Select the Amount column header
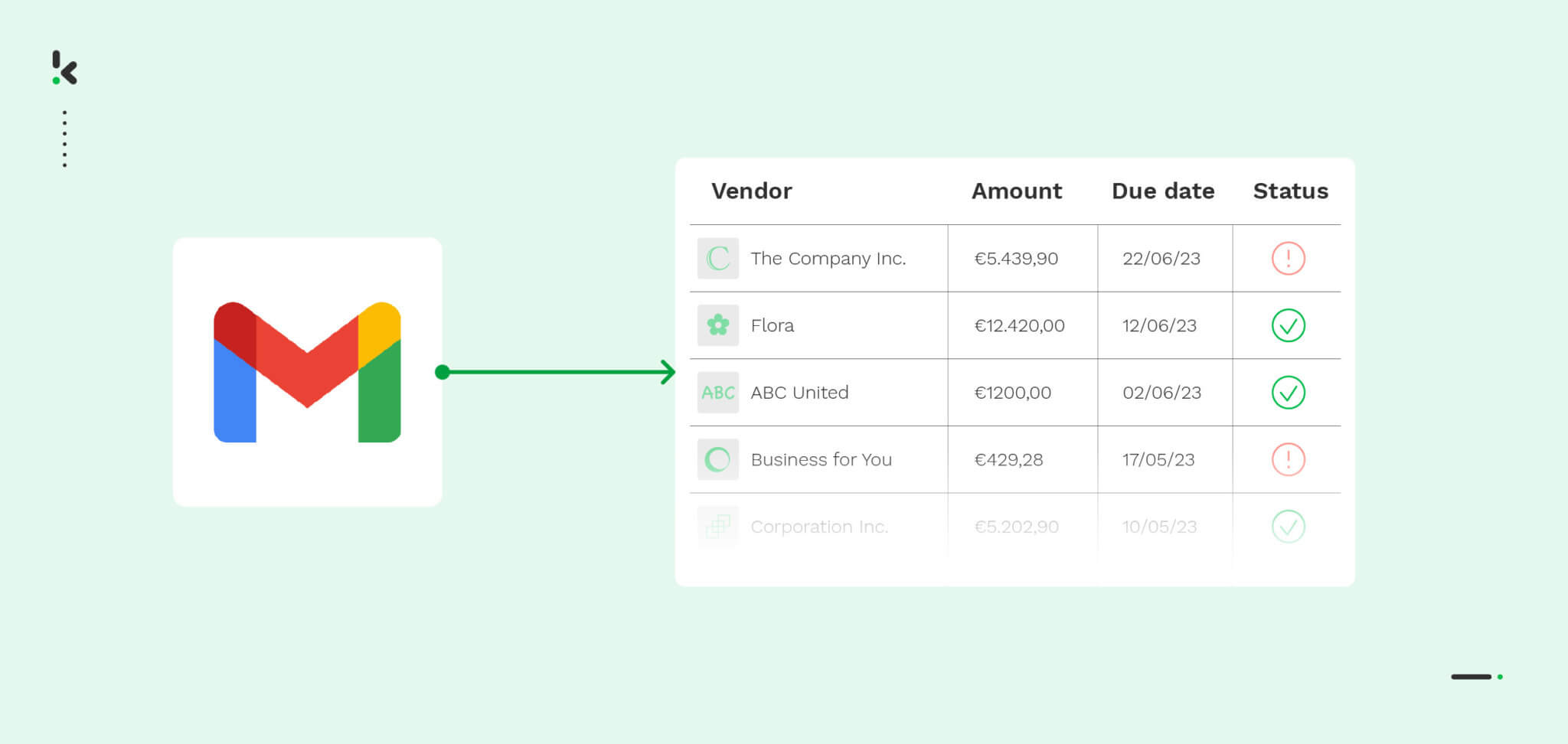The width and height of the screenshot is (1568, 744). click(1016, 191)
